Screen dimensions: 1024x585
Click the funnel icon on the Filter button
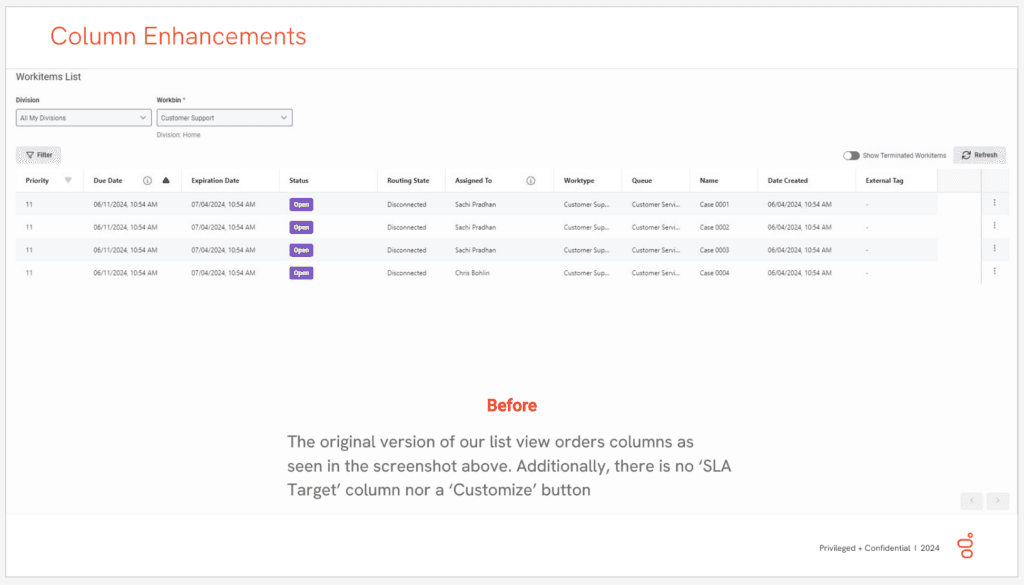point(29,155)
